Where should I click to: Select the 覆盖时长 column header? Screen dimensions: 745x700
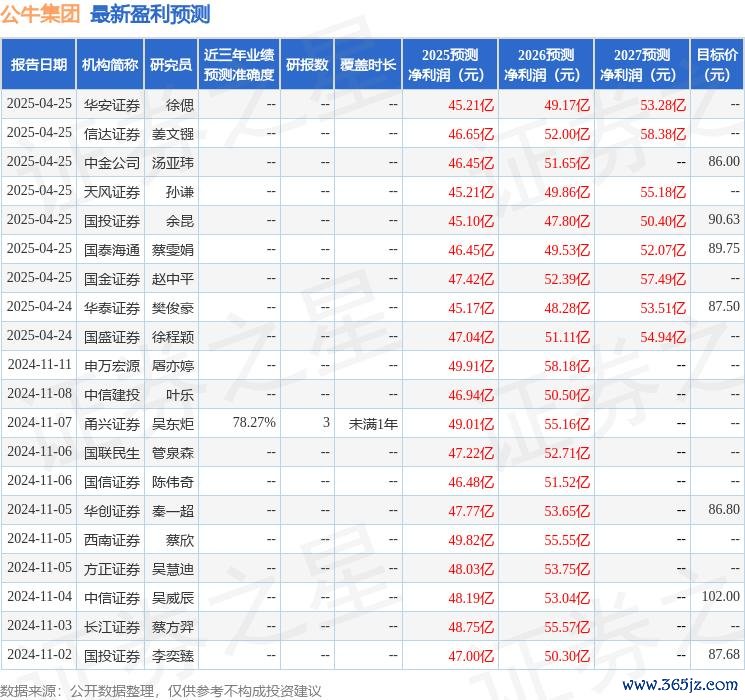(x=368, y=65)
